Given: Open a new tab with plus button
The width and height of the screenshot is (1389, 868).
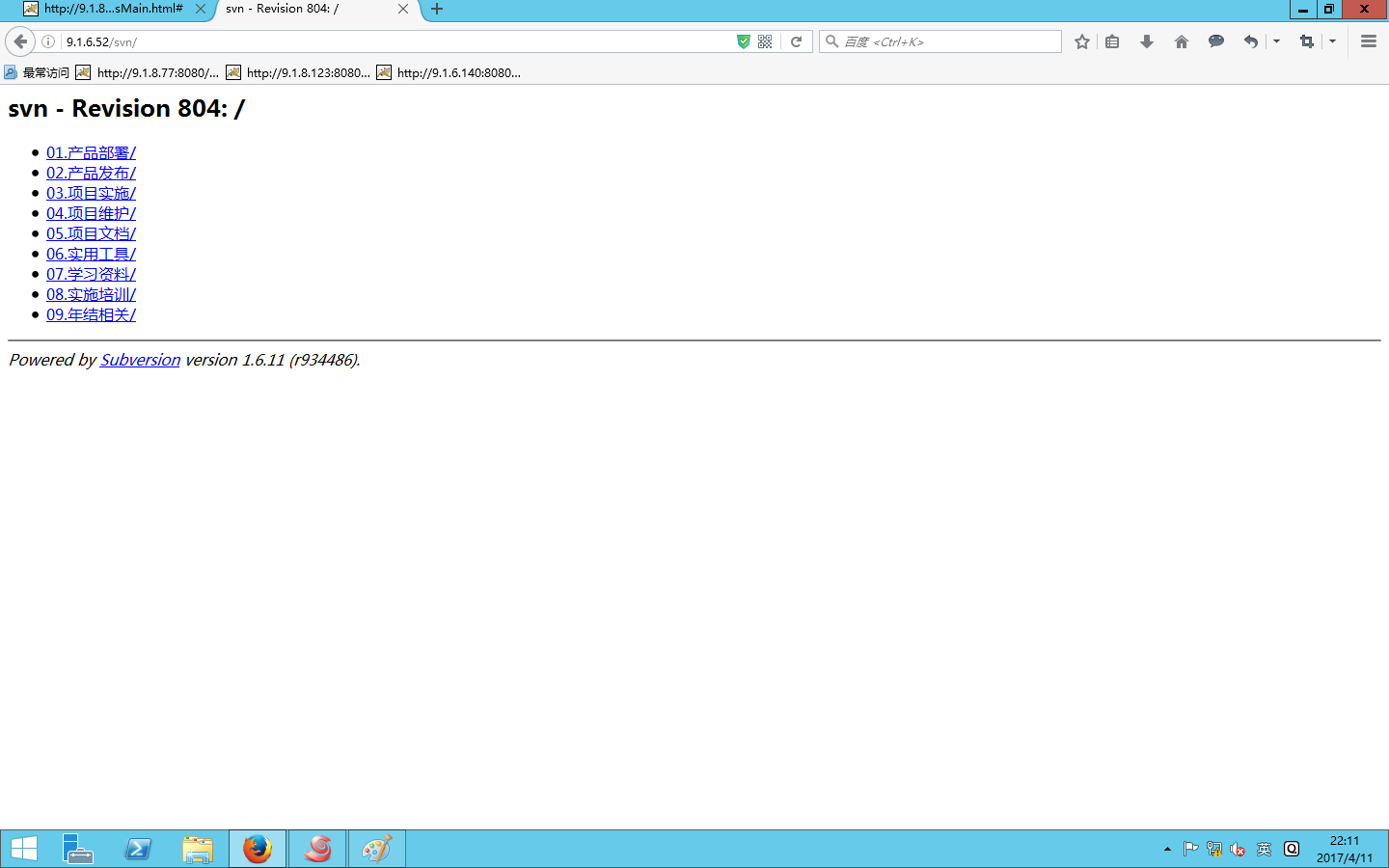Looking at the screenshot, I should coord(437,9).
